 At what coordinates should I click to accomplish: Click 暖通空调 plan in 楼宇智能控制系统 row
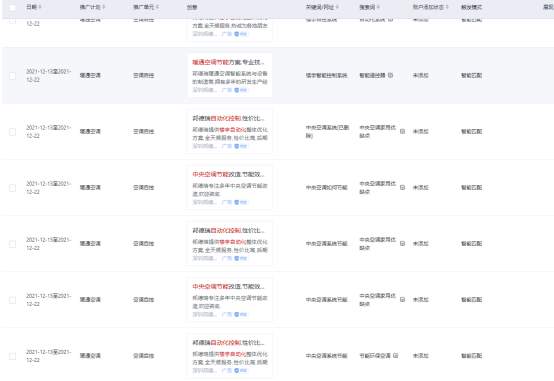[x=90, y=75]
